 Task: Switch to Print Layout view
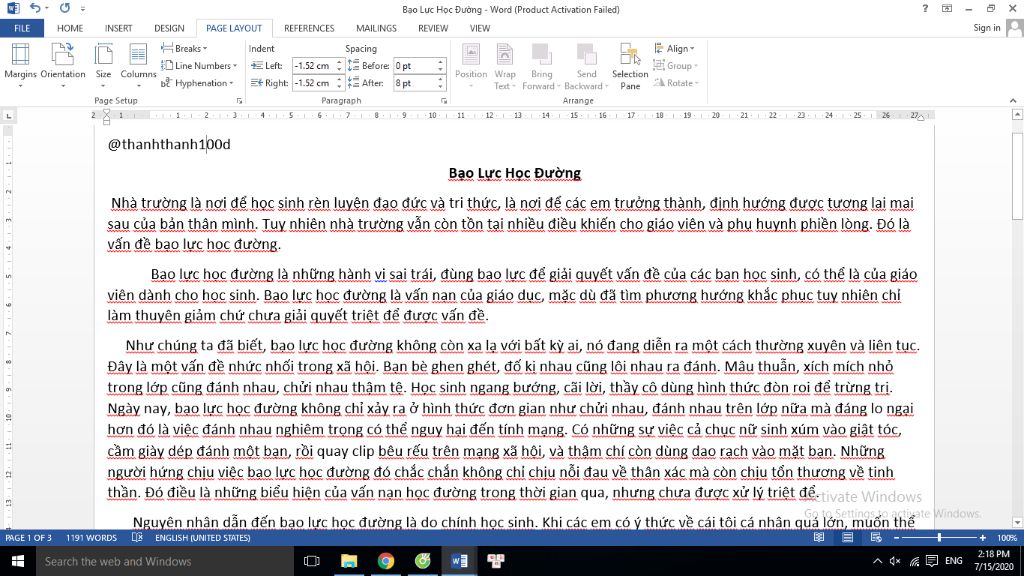click(847, 537)
